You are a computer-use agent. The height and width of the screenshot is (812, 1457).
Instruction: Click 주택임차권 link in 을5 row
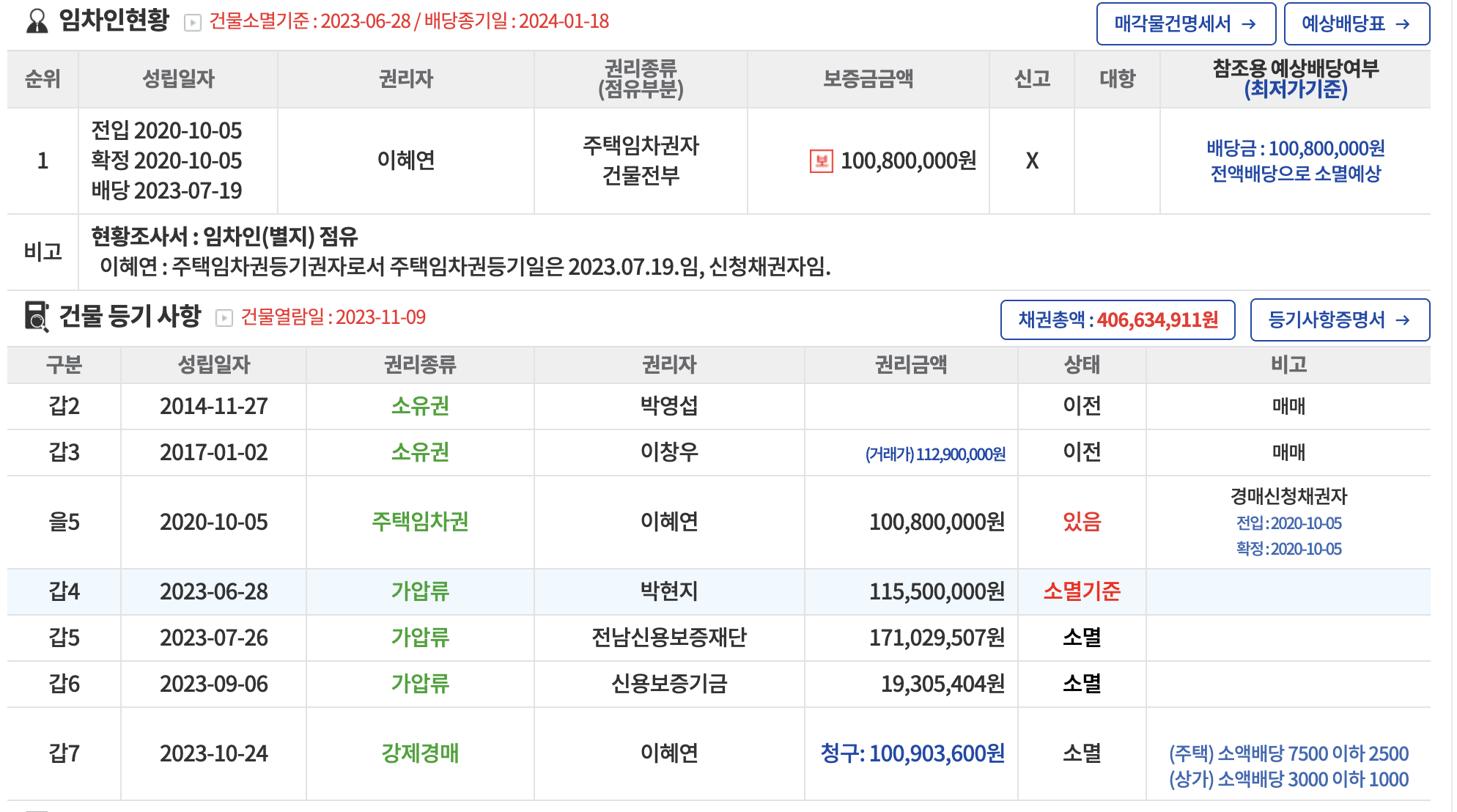coord(420,522)
